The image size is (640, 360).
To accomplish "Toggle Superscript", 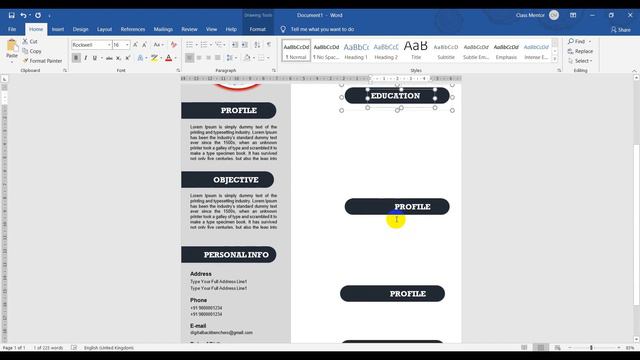I will click(x=128, y=58).
